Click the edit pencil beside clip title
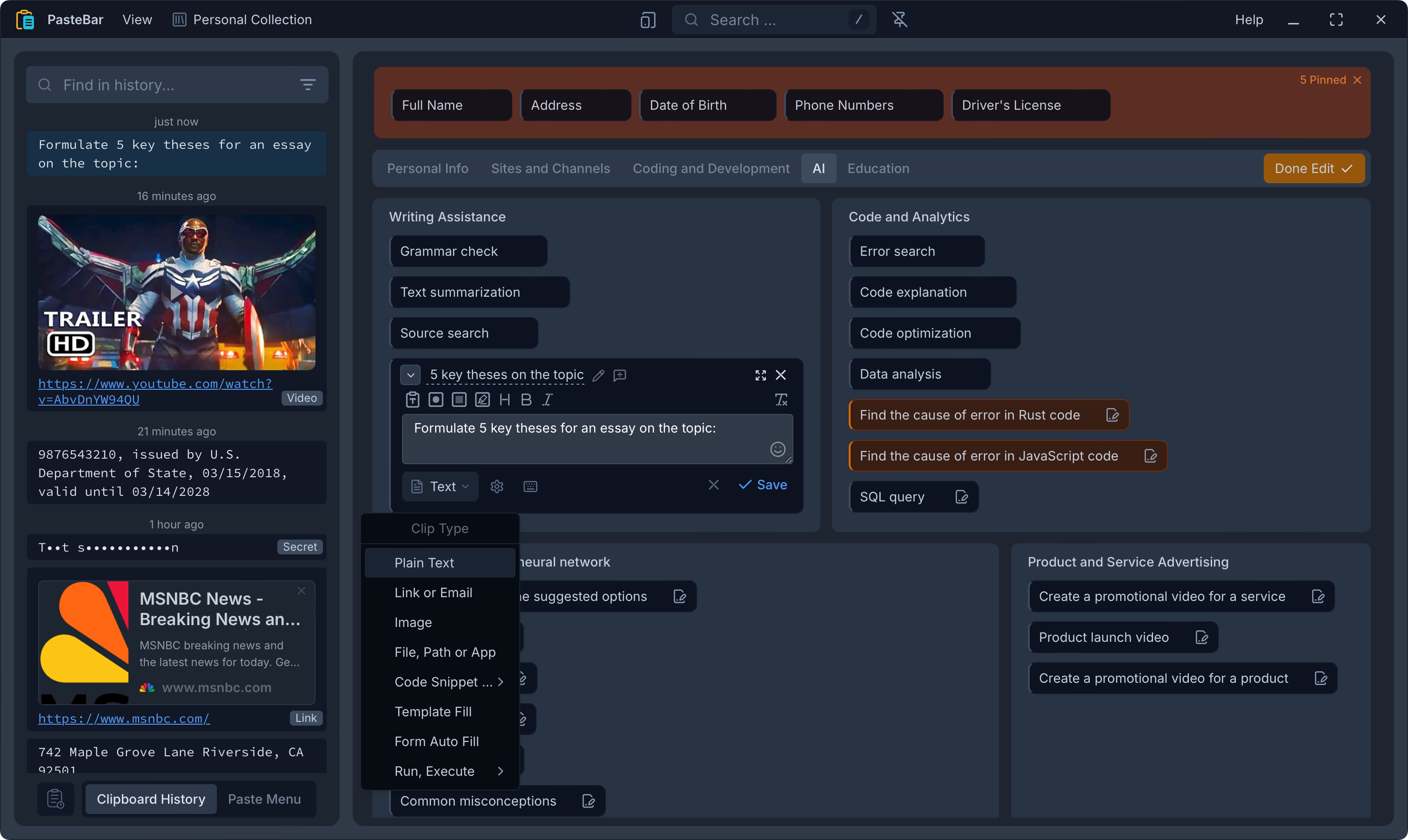 coord(598,375)
